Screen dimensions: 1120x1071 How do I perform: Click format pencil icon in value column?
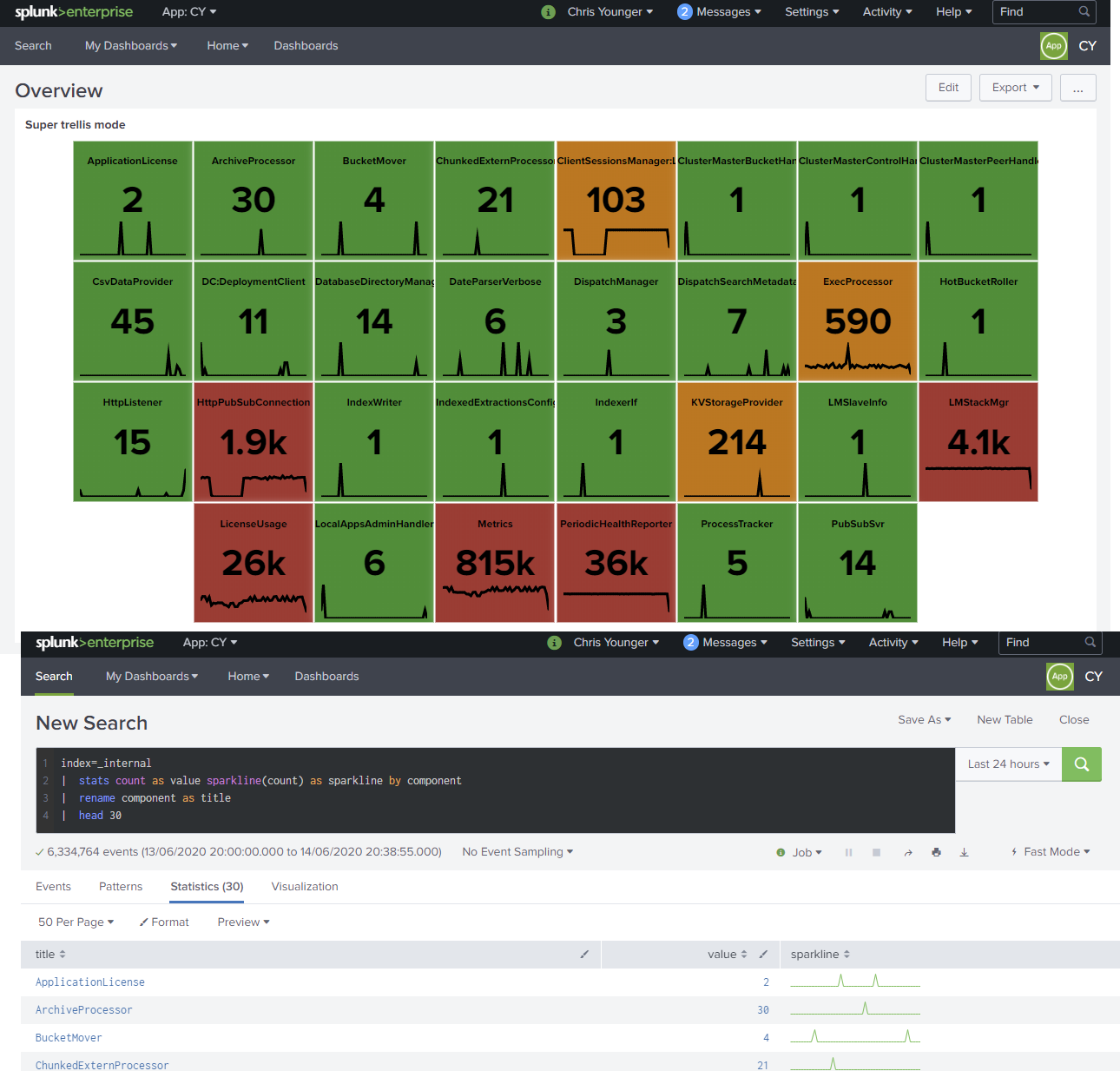pos(763,955)
